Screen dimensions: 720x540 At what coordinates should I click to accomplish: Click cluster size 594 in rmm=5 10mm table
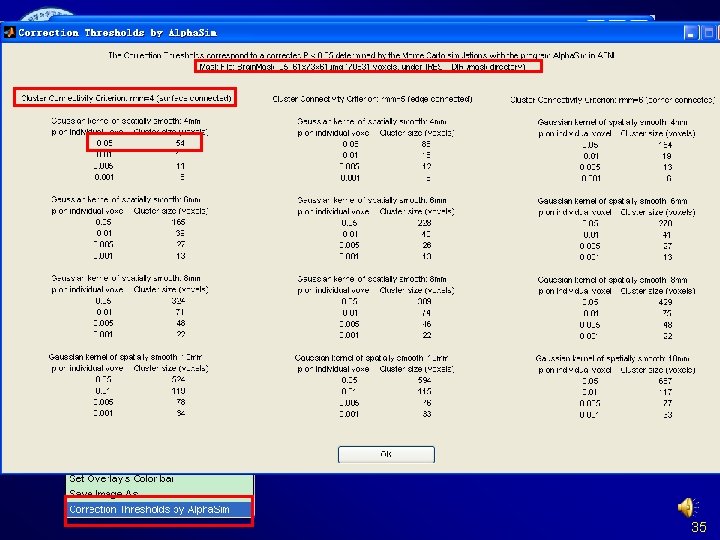tap(424, 380)
